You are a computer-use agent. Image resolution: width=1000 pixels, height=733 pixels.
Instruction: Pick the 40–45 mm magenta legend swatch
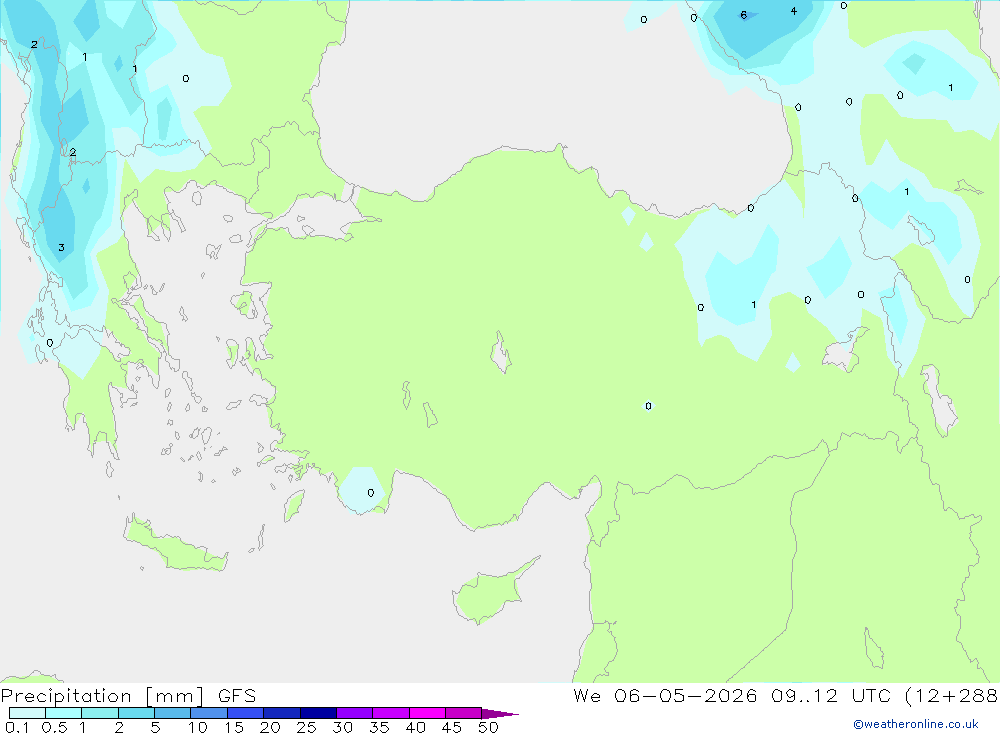(427, 713)
